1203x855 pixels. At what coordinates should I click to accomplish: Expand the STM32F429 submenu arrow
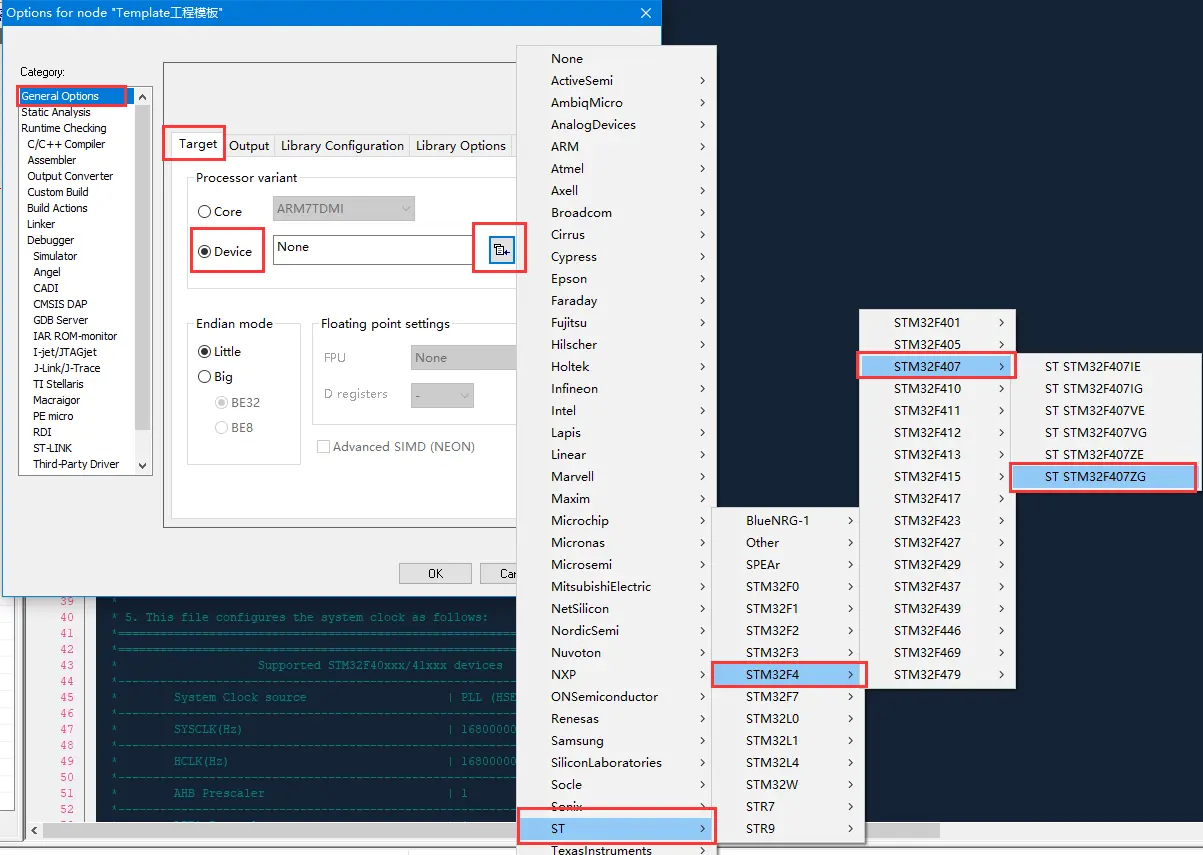(x=1002, y=564)
